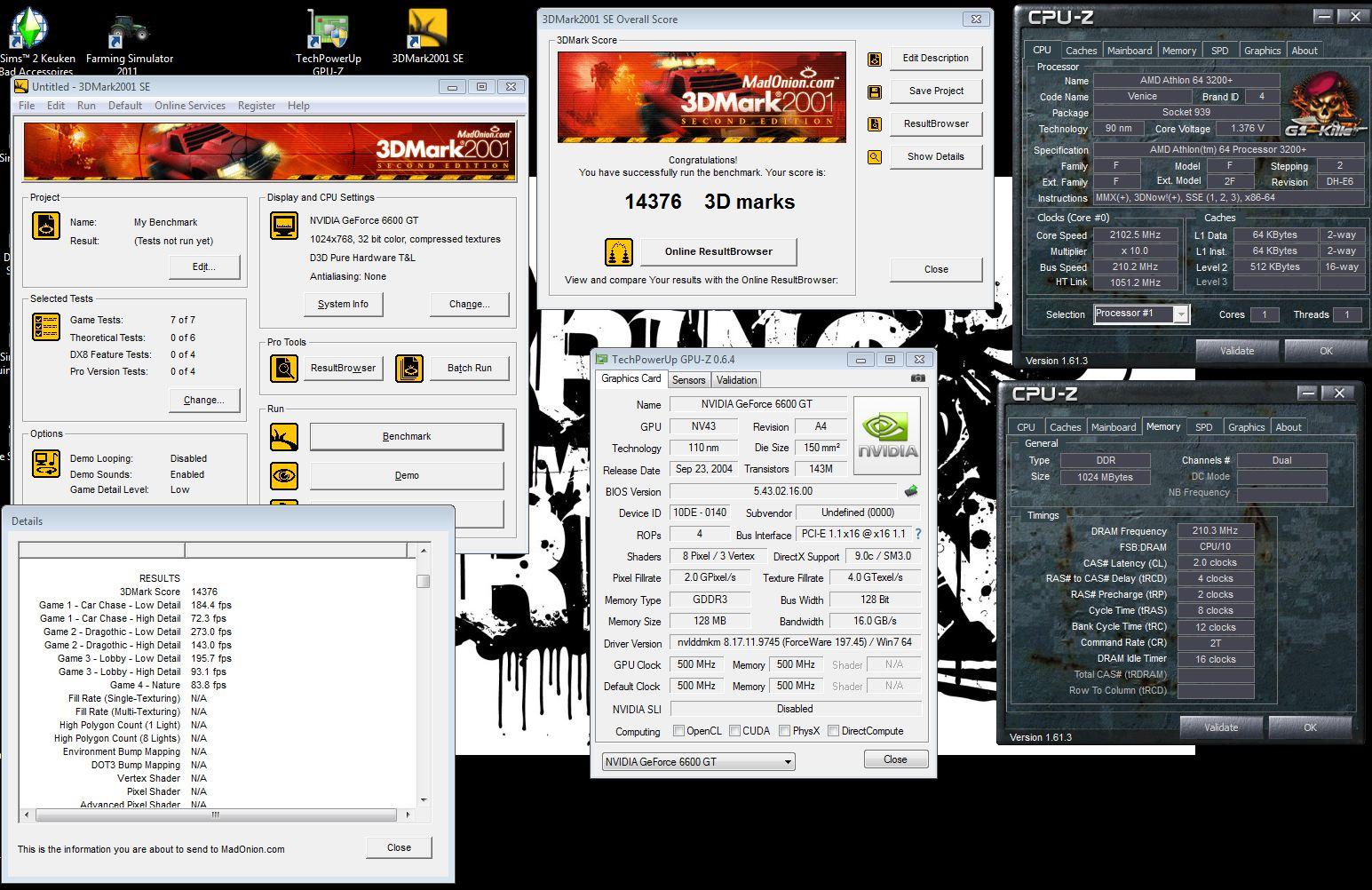Click the Core Speed 2102.5 MHz value

[1135, 235]
